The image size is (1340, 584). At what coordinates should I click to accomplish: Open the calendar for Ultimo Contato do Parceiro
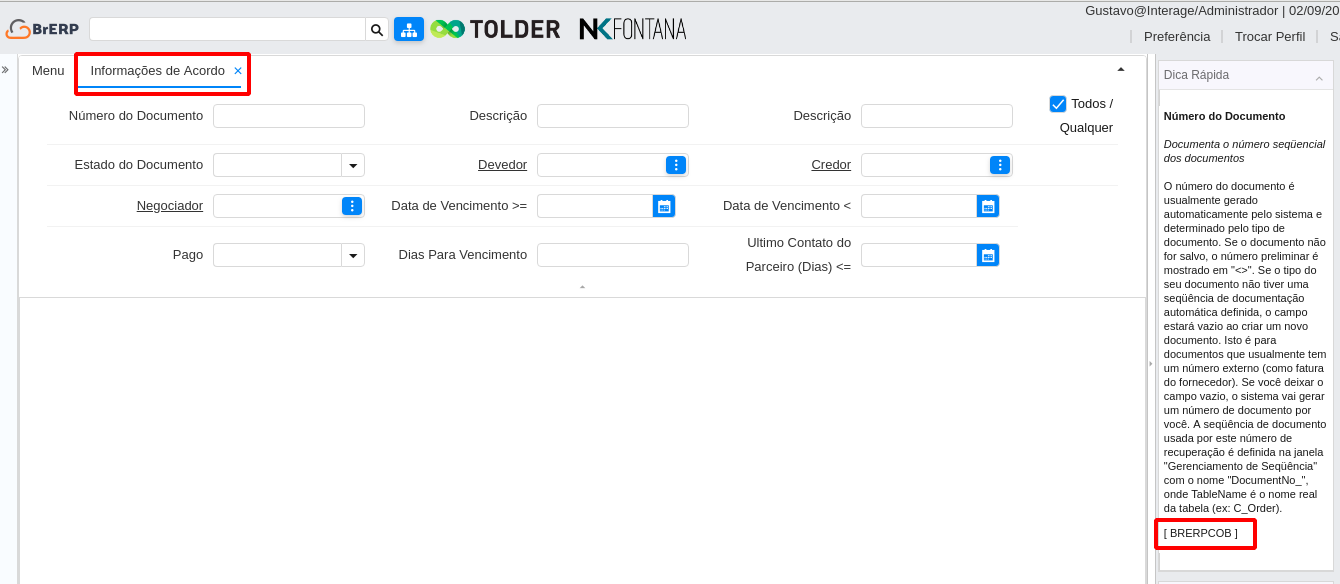coord(988,254)
